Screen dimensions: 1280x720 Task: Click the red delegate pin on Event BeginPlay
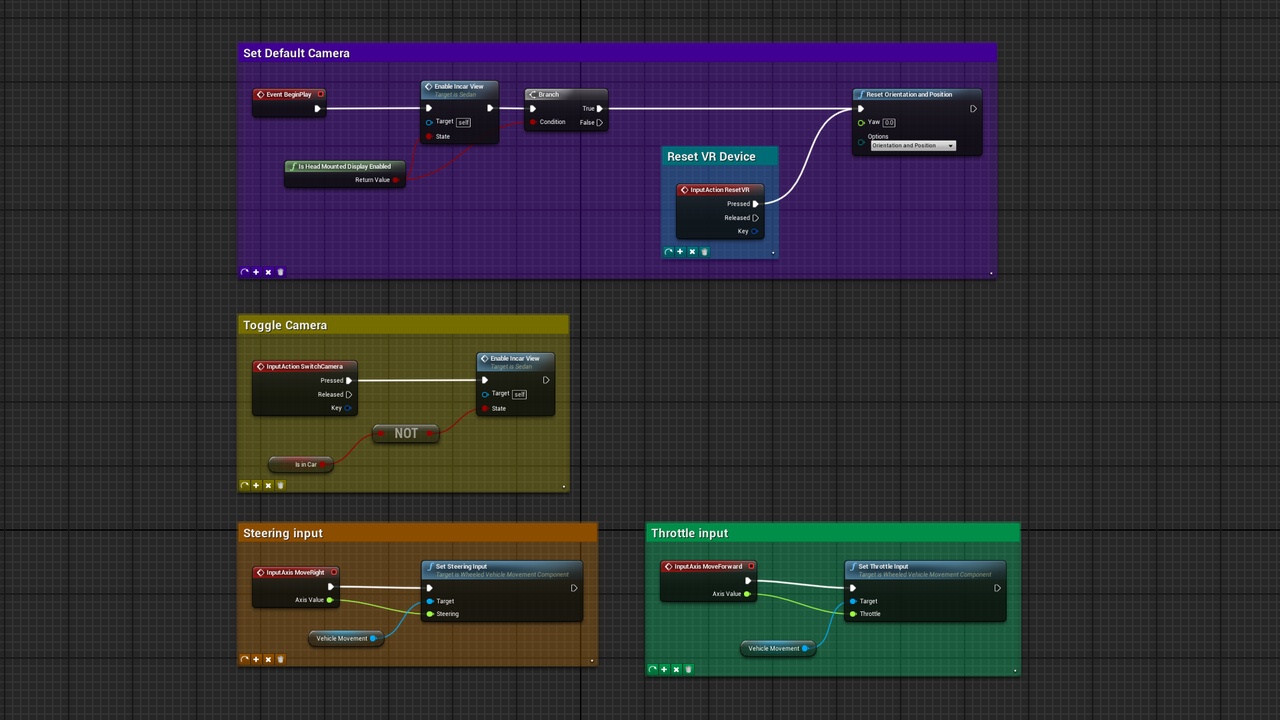pos(320,95)
